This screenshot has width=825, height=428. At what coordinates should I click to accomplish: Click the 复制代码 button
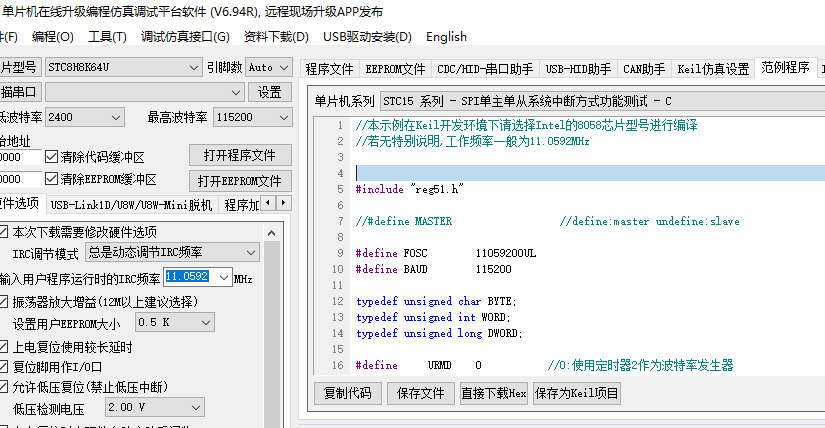click(347, 393)
